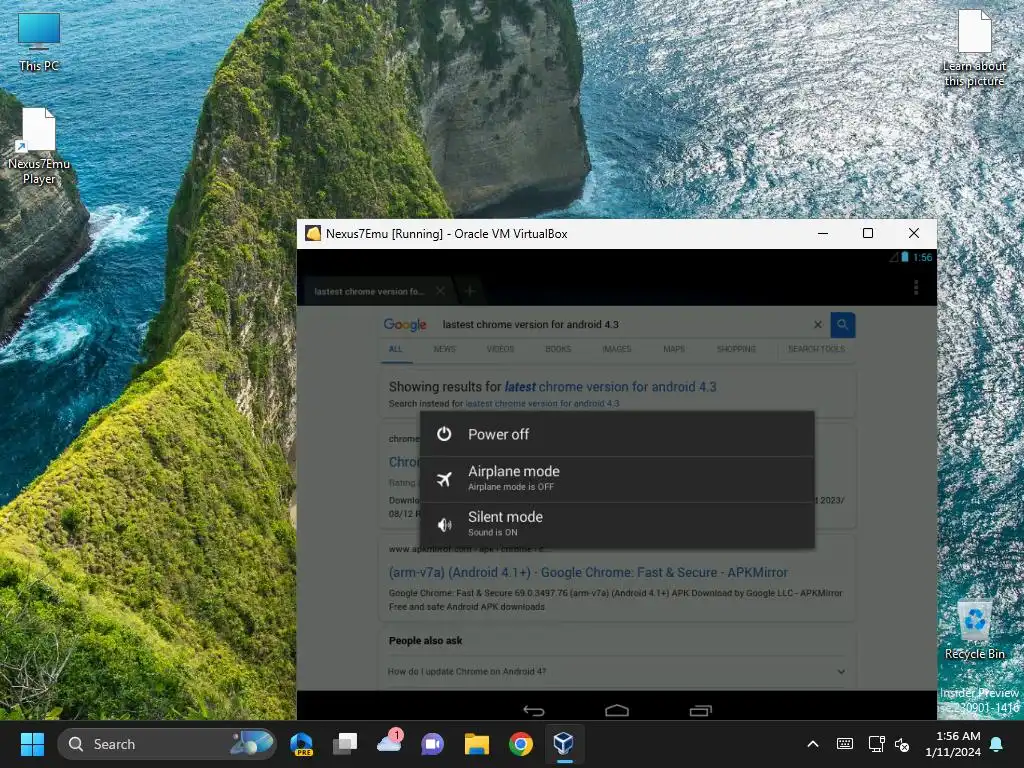Screen dimensions: 1024x768
Task: Clear the Google search box text
Action: coord(818,325)
